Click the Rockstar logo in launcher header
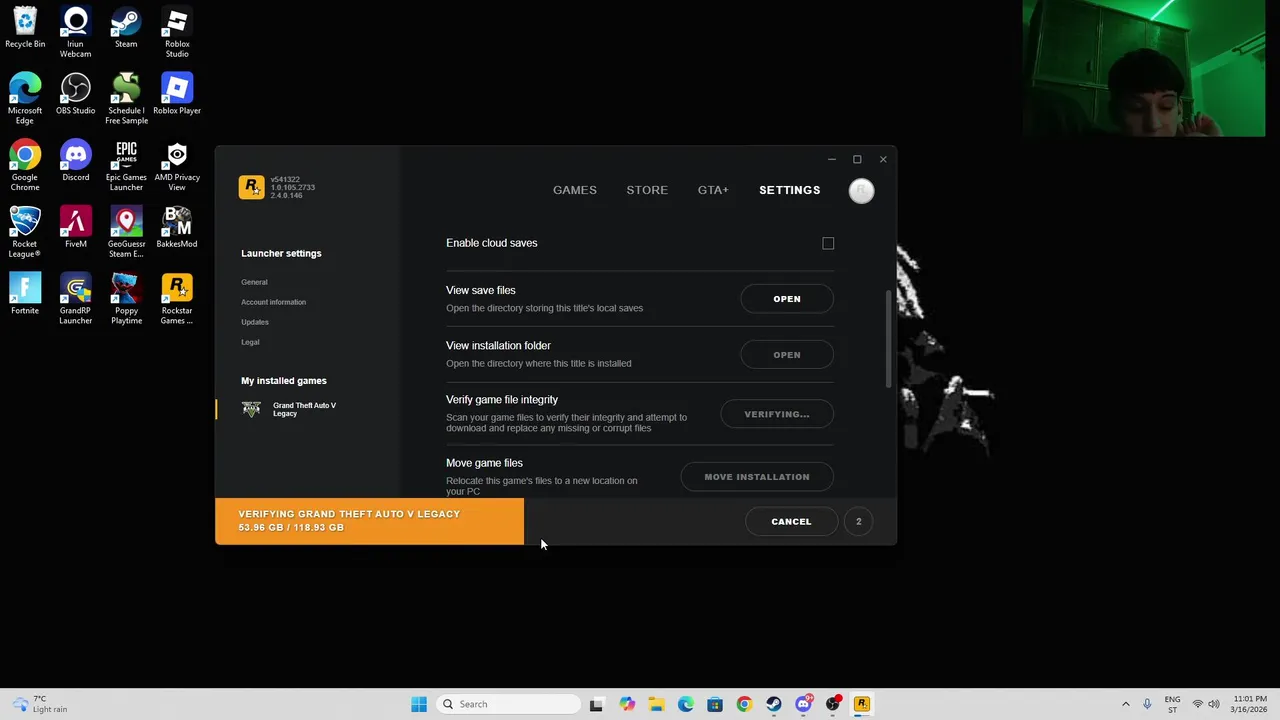The width and height of the screenshot is (1280, 720). [x=251, y=187]
